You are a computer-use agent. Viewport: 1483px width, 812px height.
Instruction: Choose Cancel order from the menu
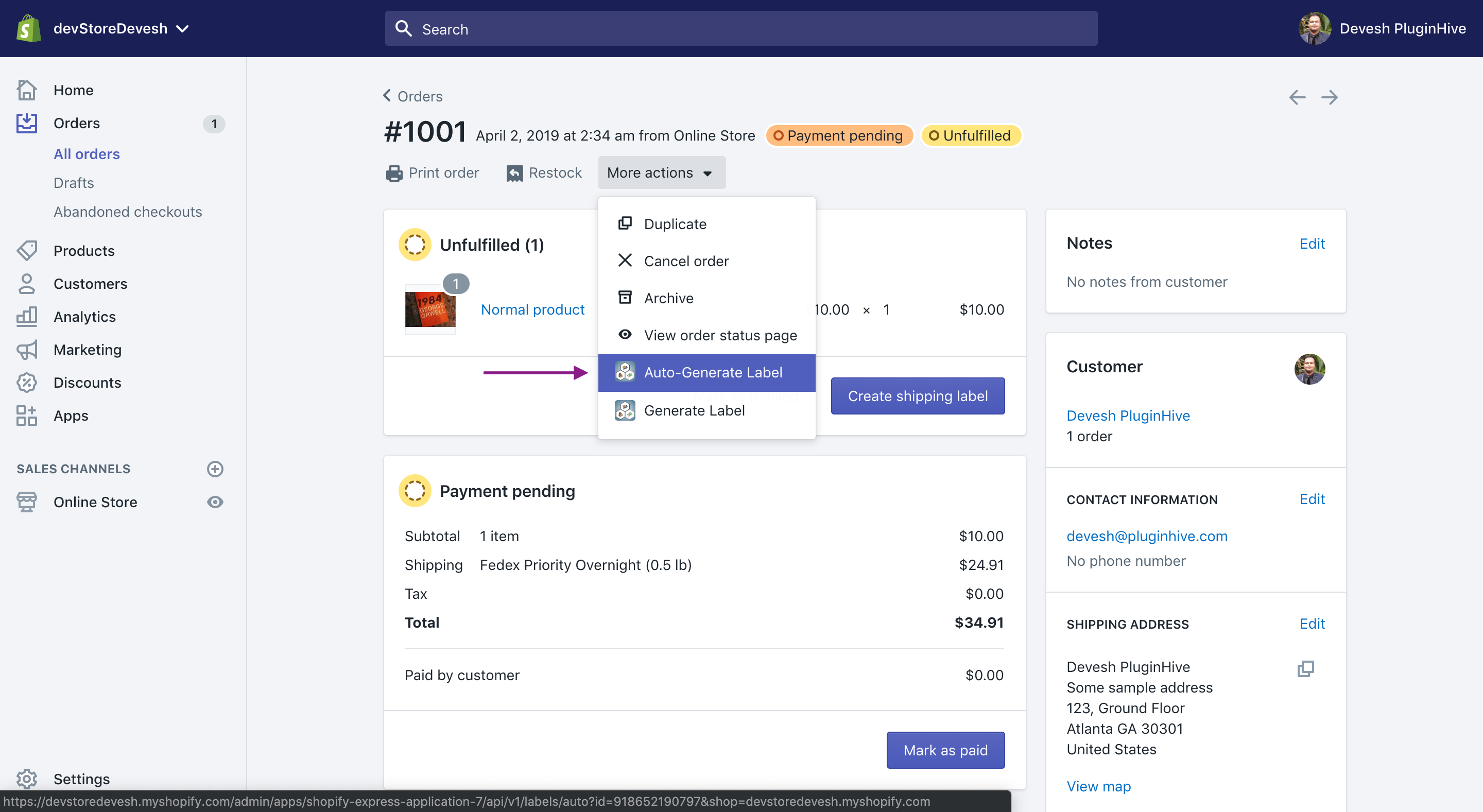(x=706, y=261)
